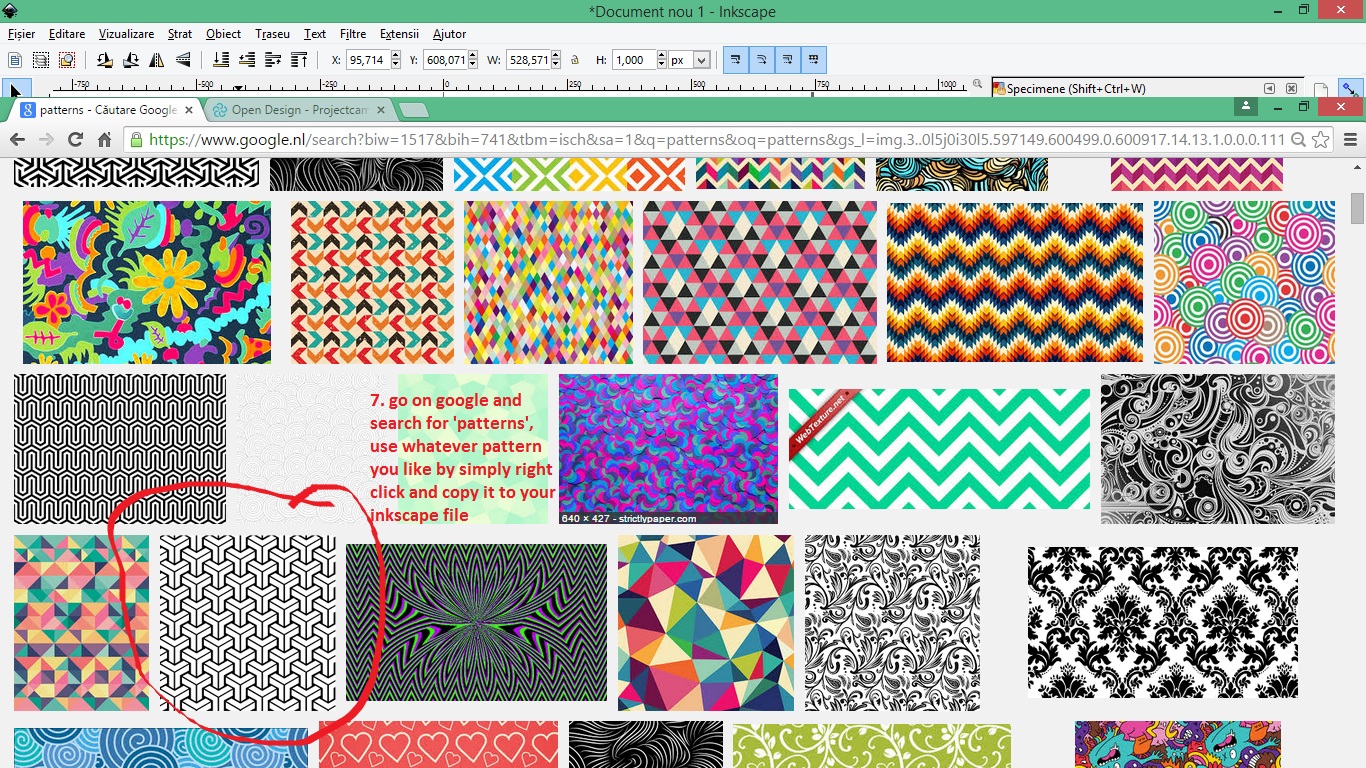Go forward in Chrome browser

click(46, 140)
